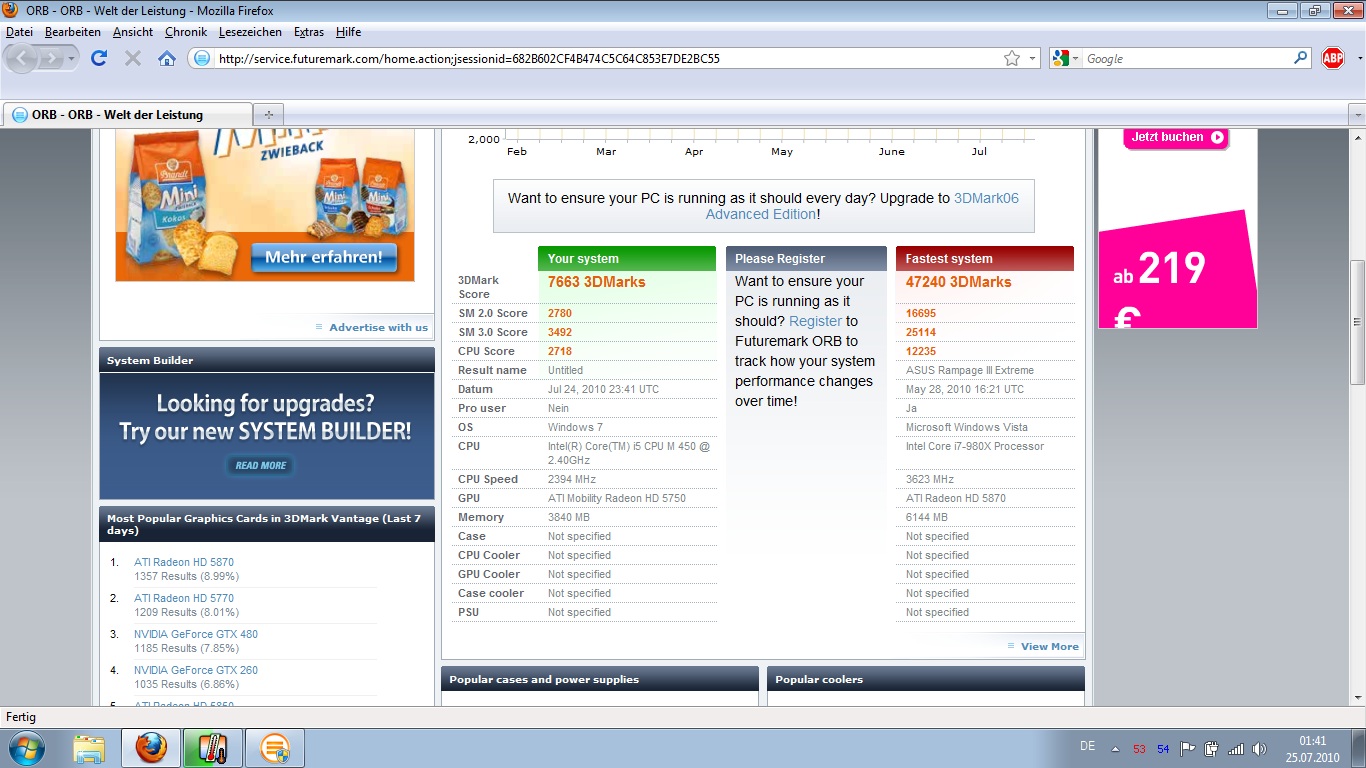Click the red 53 temperature tray icon
Image resolution: width=1366 pixels, height=768 pixels.
pos(1139,749)
